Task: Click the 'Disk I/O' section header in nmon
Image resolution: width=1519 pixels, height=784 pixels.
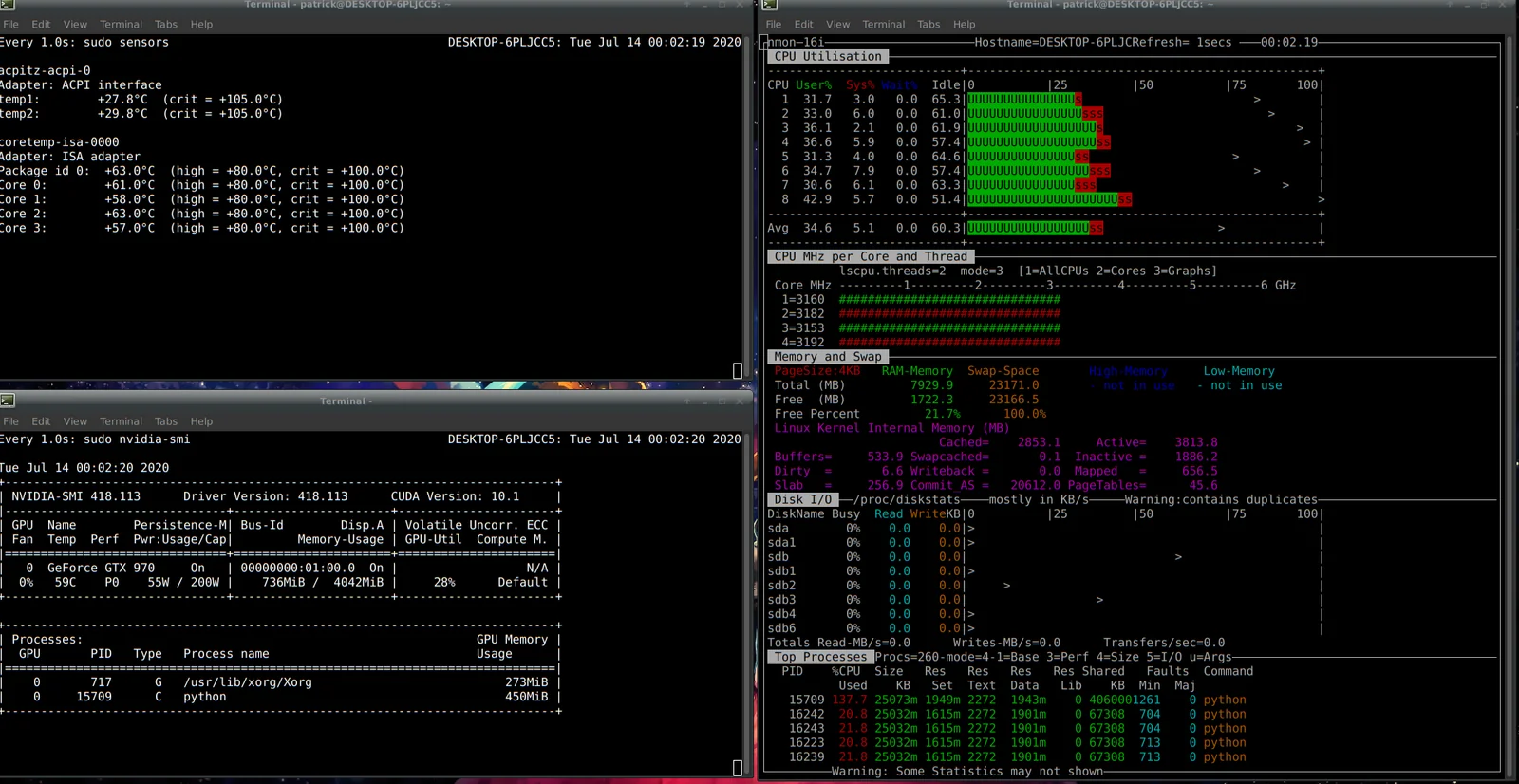Action: tap(803, 499)
